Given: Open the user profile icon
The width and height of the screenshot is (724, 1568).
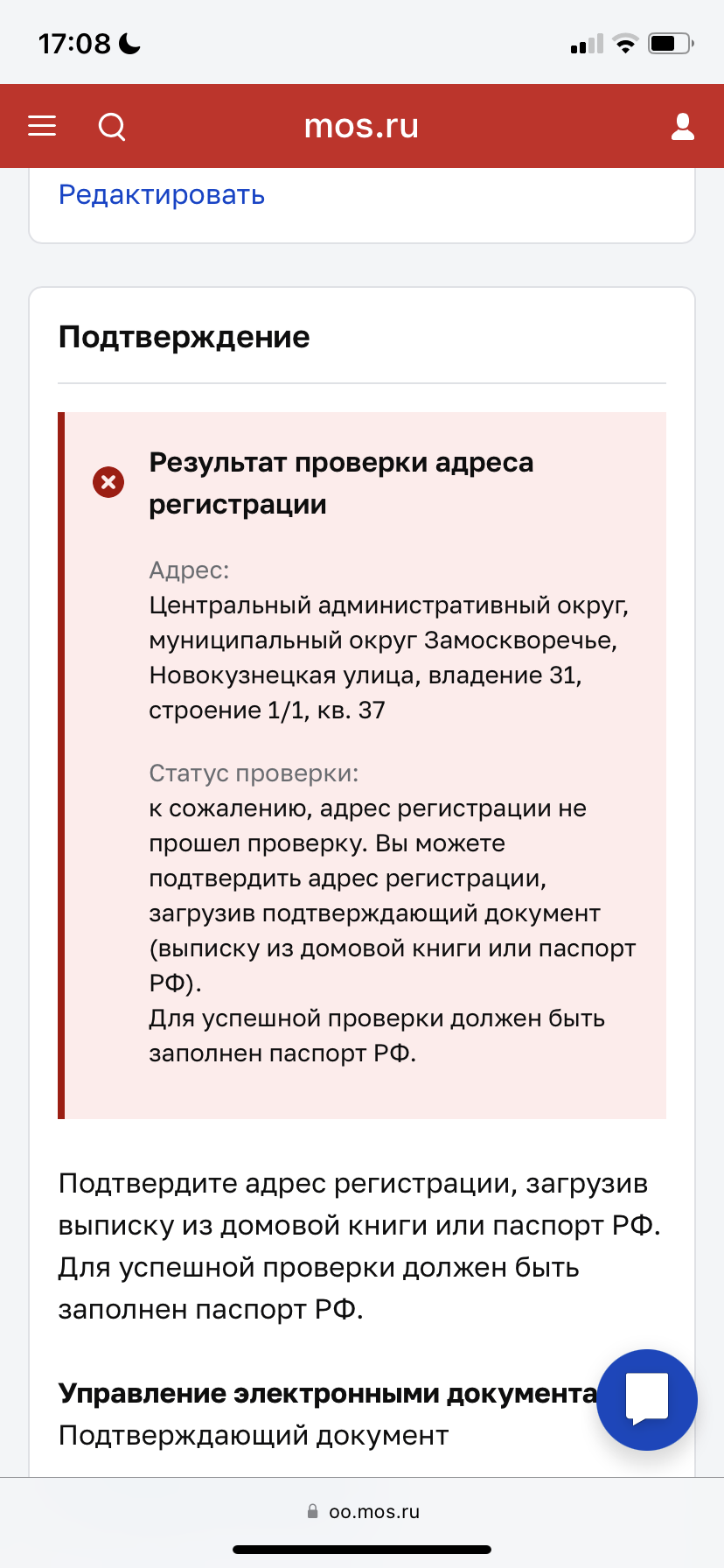Looking at the screenshot, I should pyautogui.click(x=682, y=126).
